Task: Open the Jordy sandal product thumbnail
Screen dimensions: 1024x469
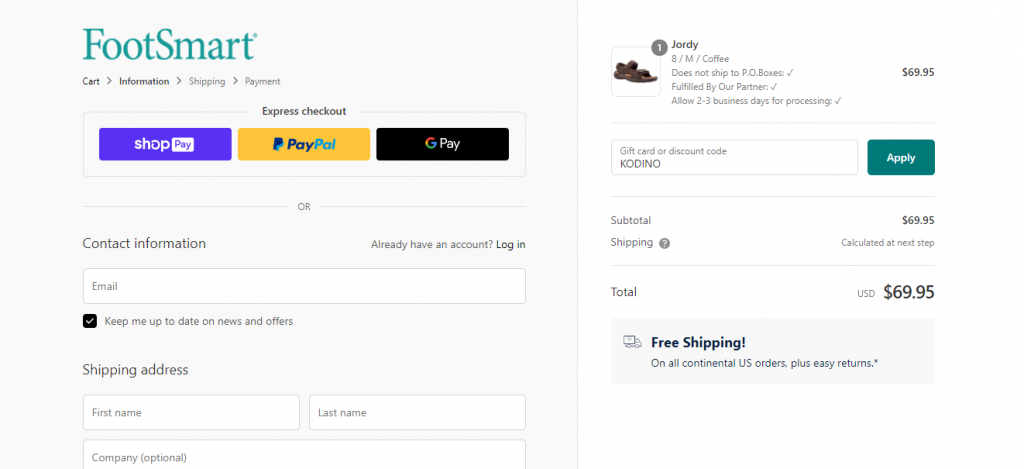Action: point(635,72)
